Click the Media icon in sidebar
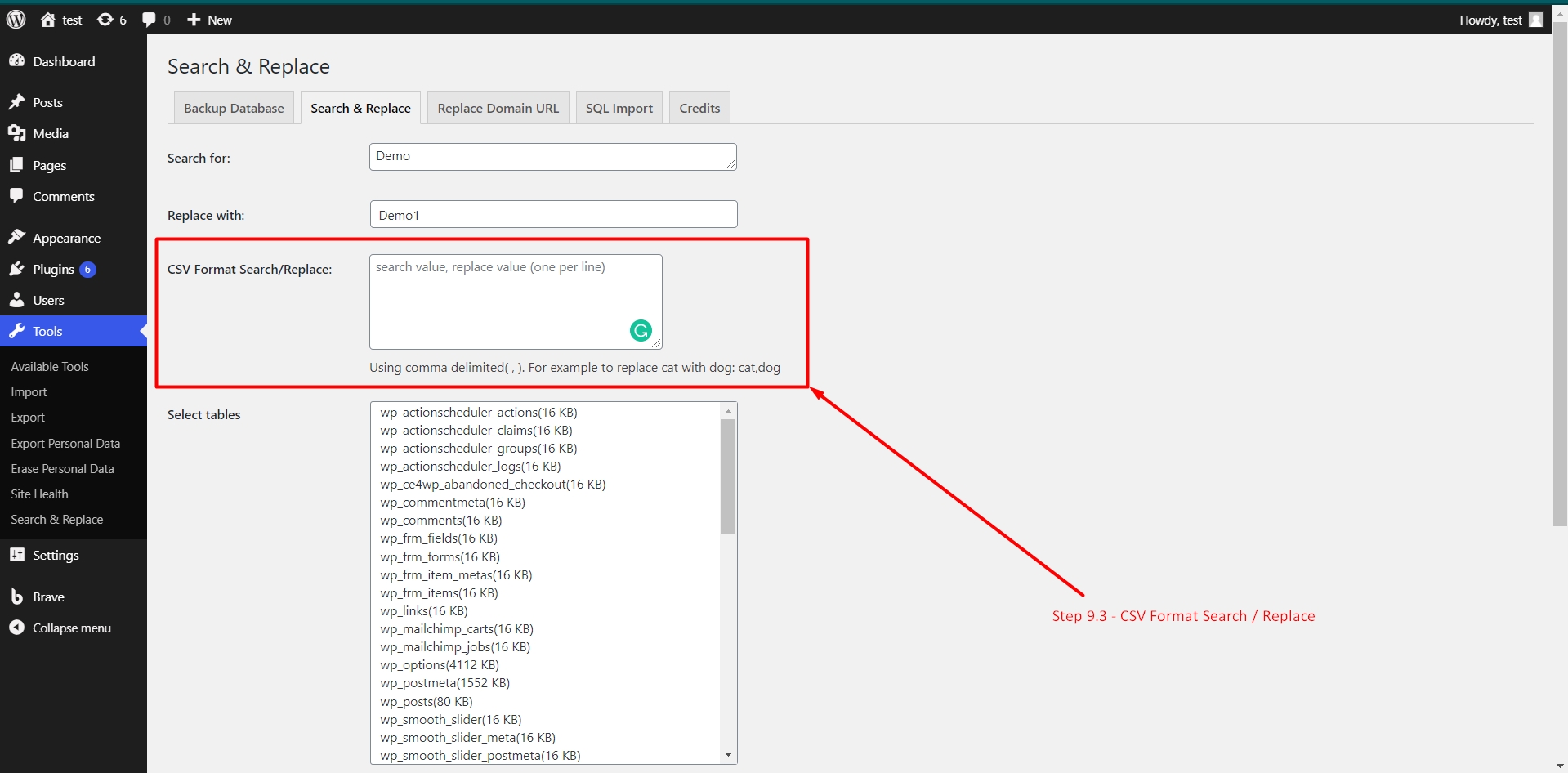The height and width of the screenshot is (773, 1568). (x=16, y=133)
